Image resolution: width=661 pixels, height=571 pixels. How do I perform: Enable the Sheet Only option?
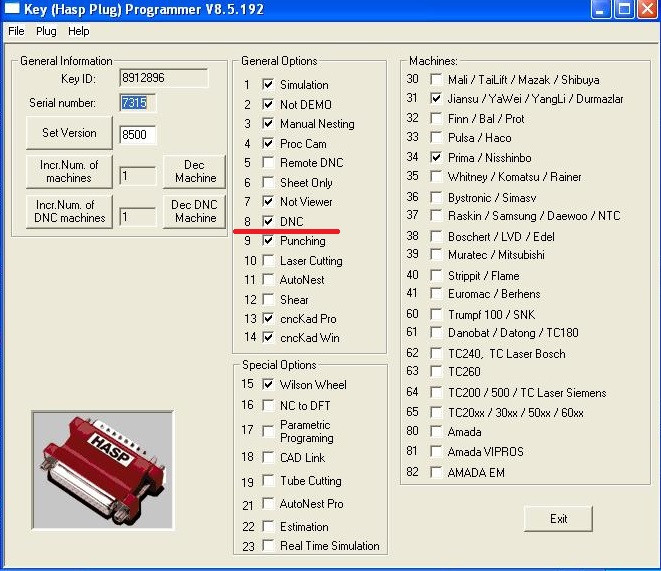(x=268, y=182)
